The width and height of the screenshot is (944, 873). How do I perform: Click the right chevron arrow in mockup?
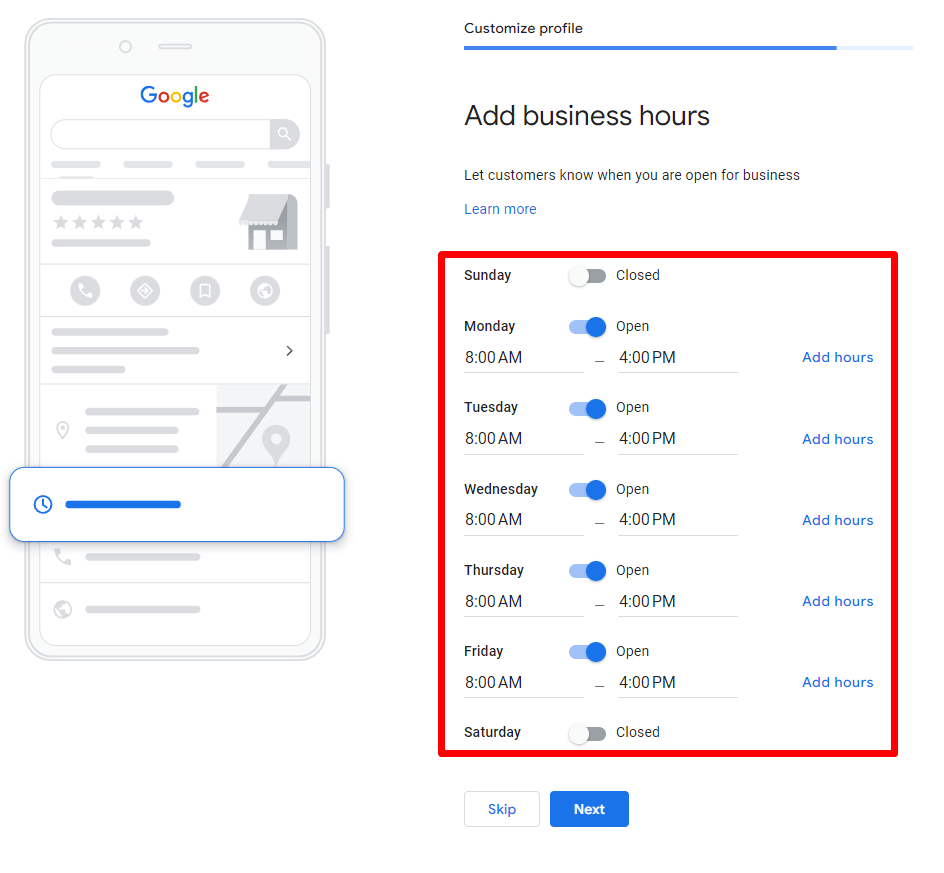tap(289, 351)
